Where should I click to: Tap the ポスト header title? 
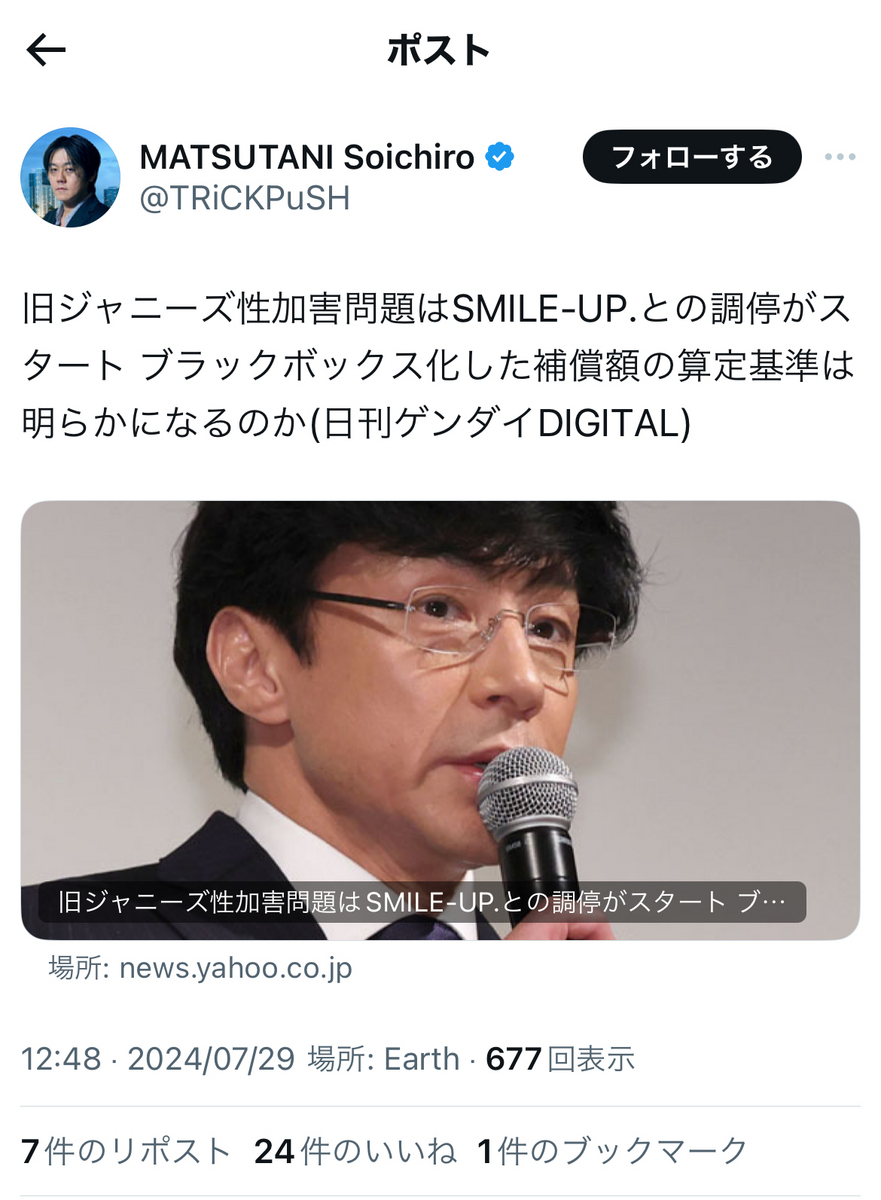coord(439,50)
